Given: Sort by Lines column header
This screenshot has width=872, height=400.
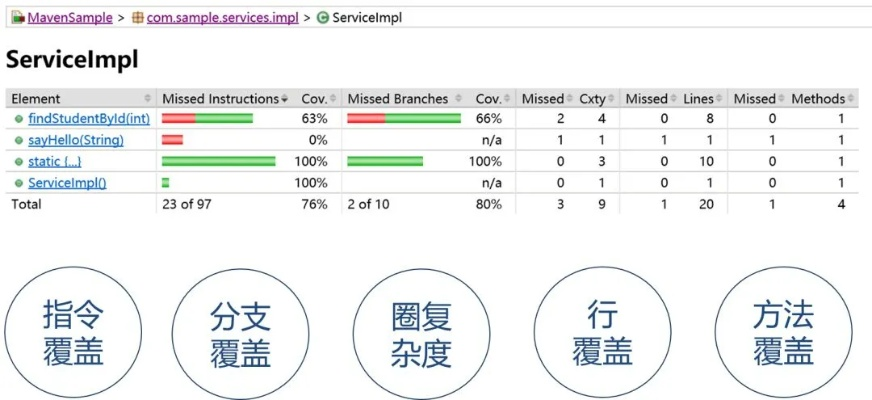Looking at the screenshot, I should 698,98.
